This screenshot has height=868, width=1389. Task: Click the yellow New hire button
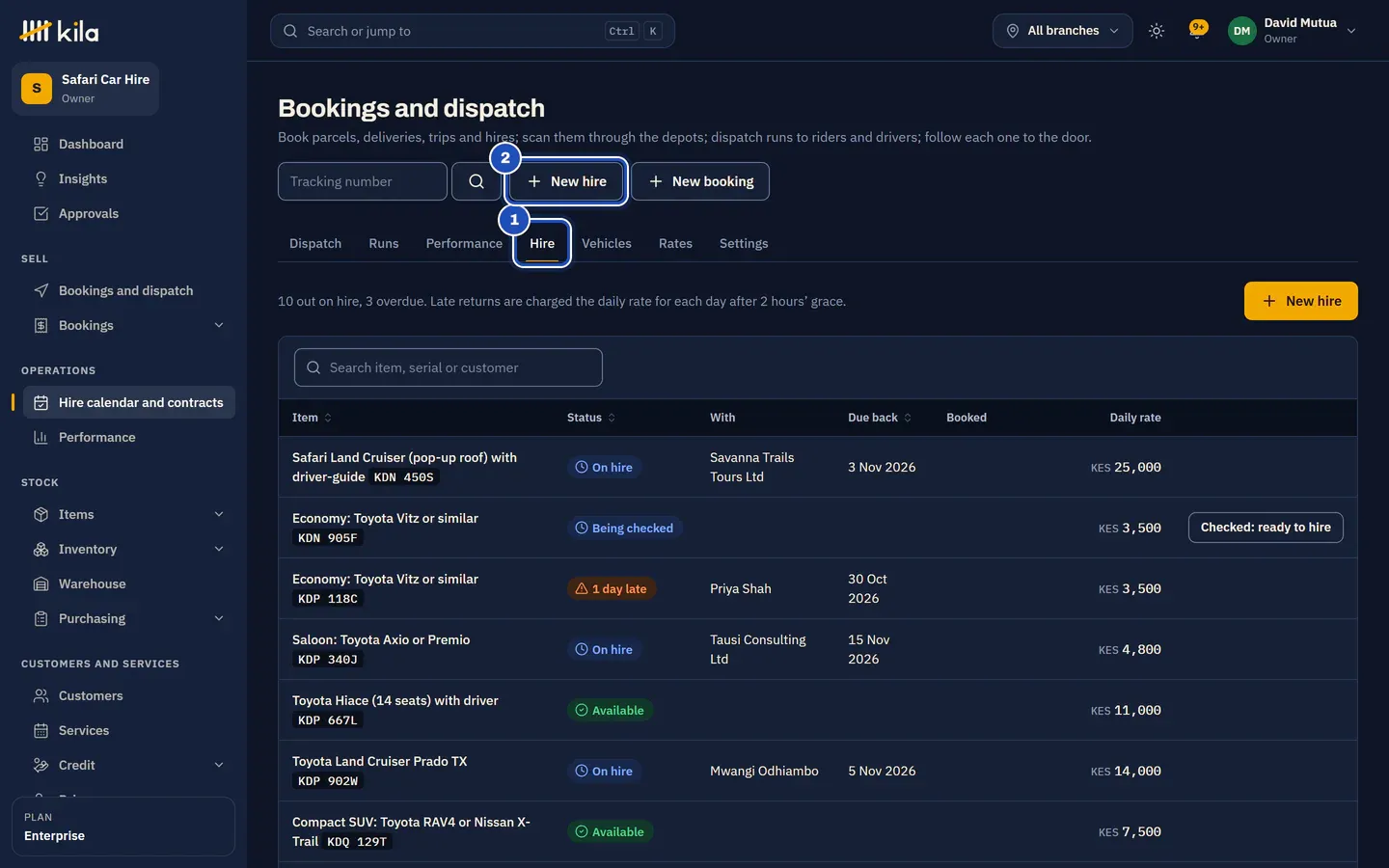click(x=1301, y=301)
